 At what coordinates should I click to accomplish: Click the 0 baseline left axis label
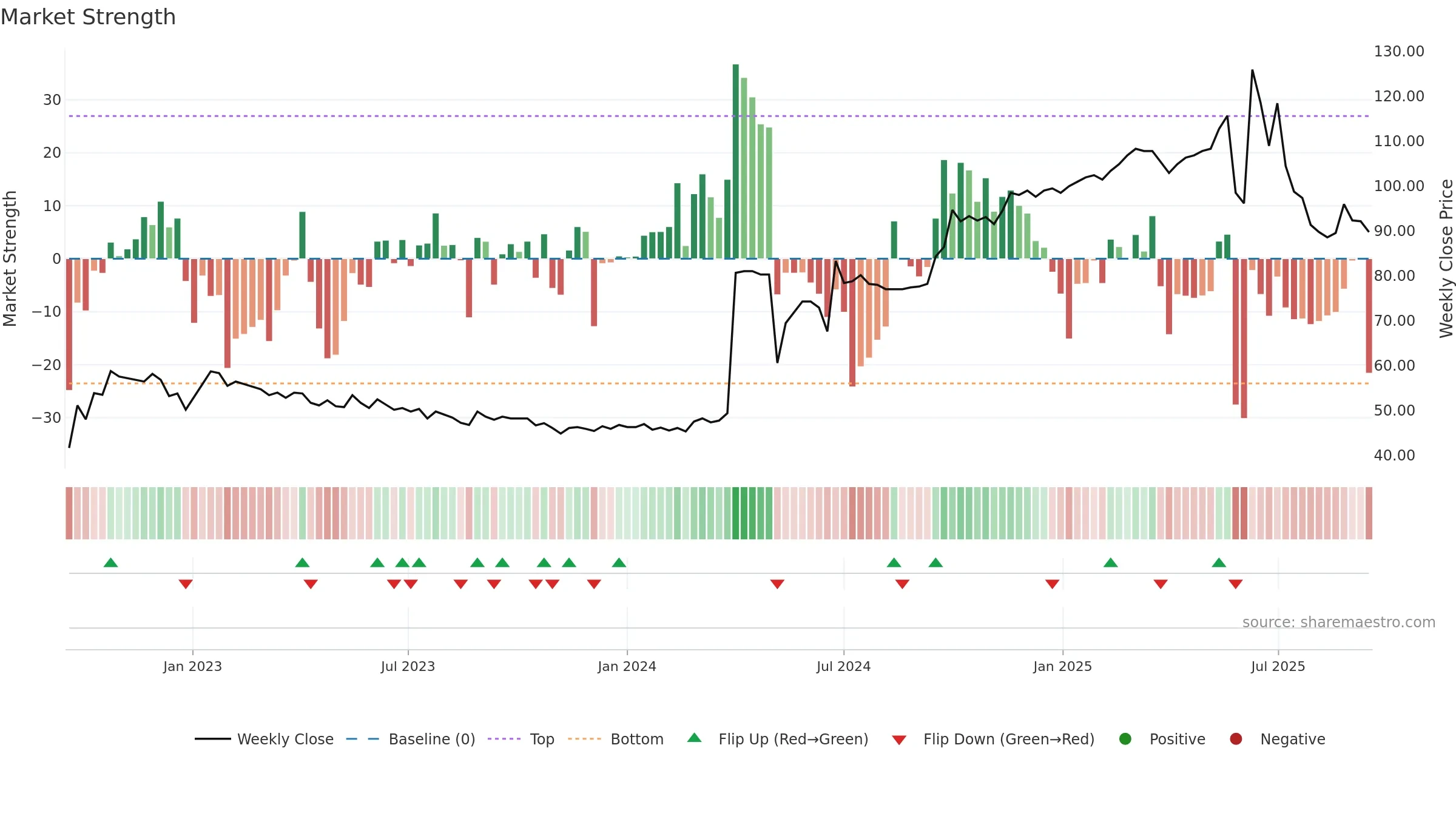pyautogui.click(x=56, y=259)
